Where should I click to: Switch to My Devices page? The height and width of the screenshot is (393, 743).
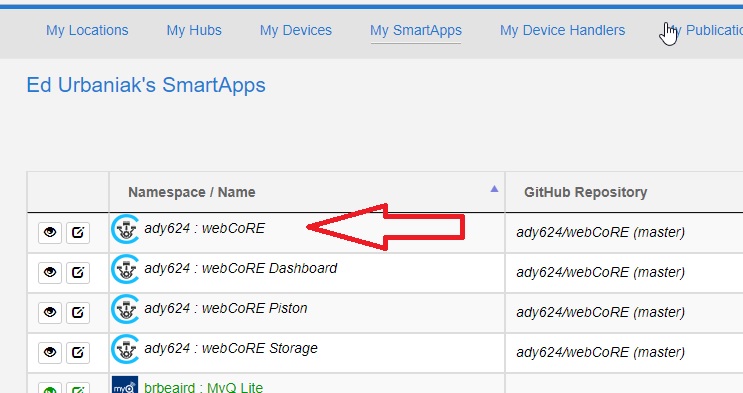(x=296, y=30)
